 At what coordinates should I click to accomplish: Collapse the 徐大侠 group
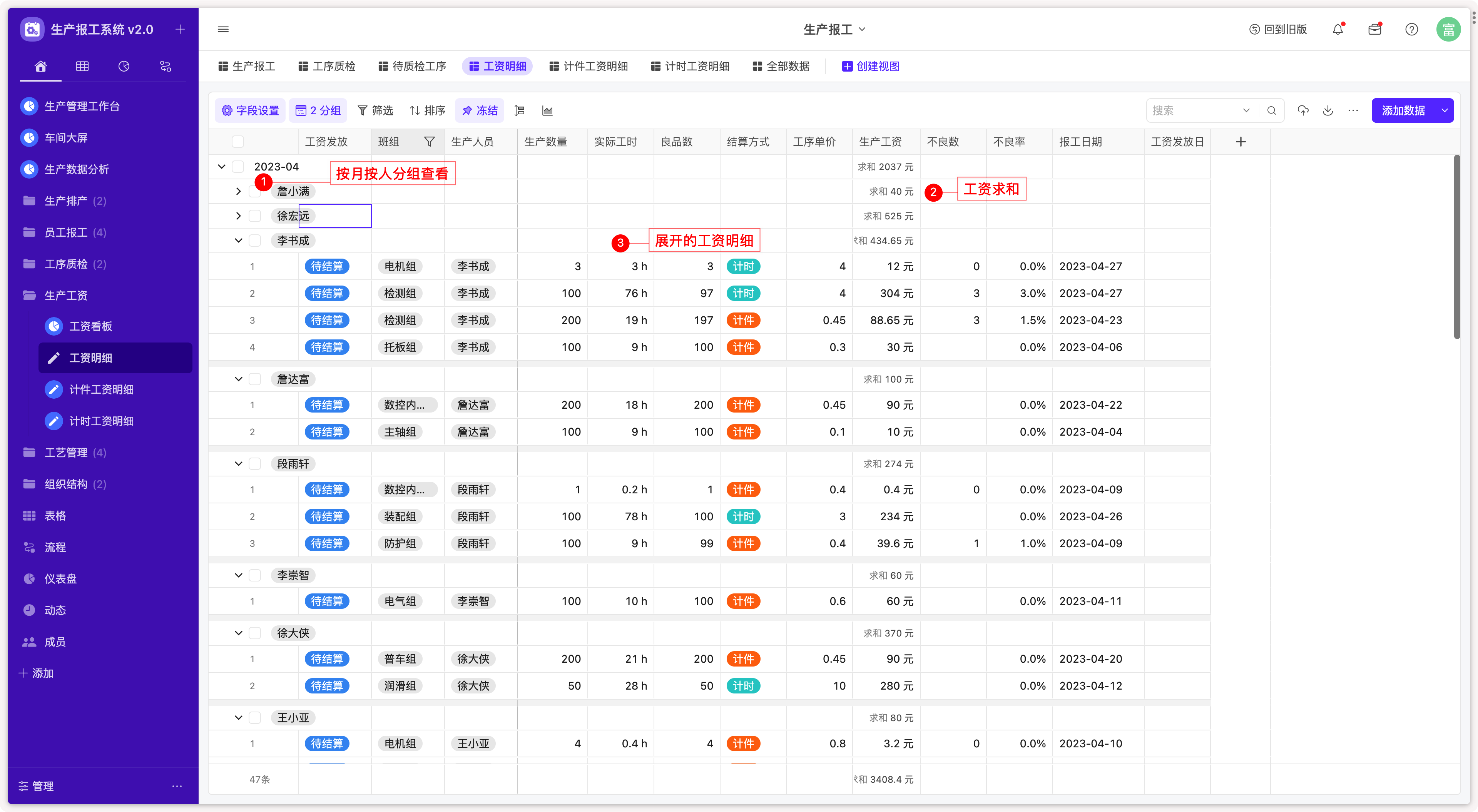click(238, 633)
